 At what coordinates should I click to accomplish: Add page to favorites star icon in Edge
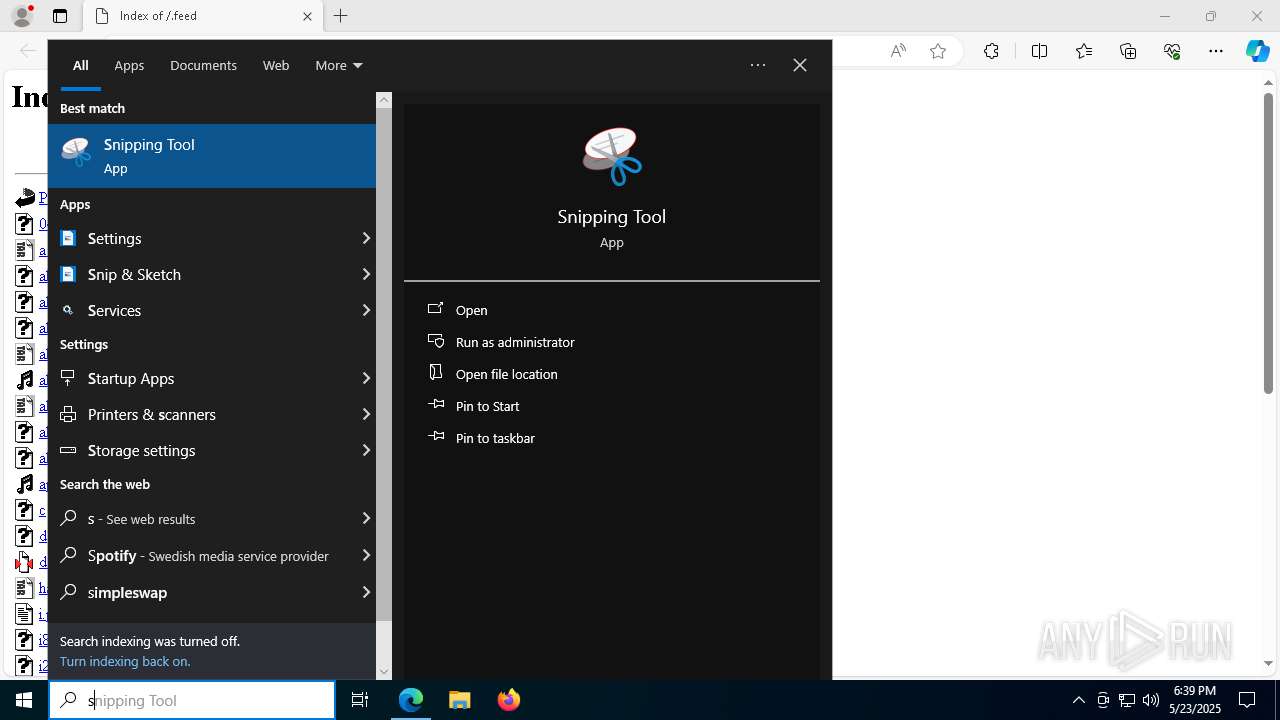coord(938,51)
